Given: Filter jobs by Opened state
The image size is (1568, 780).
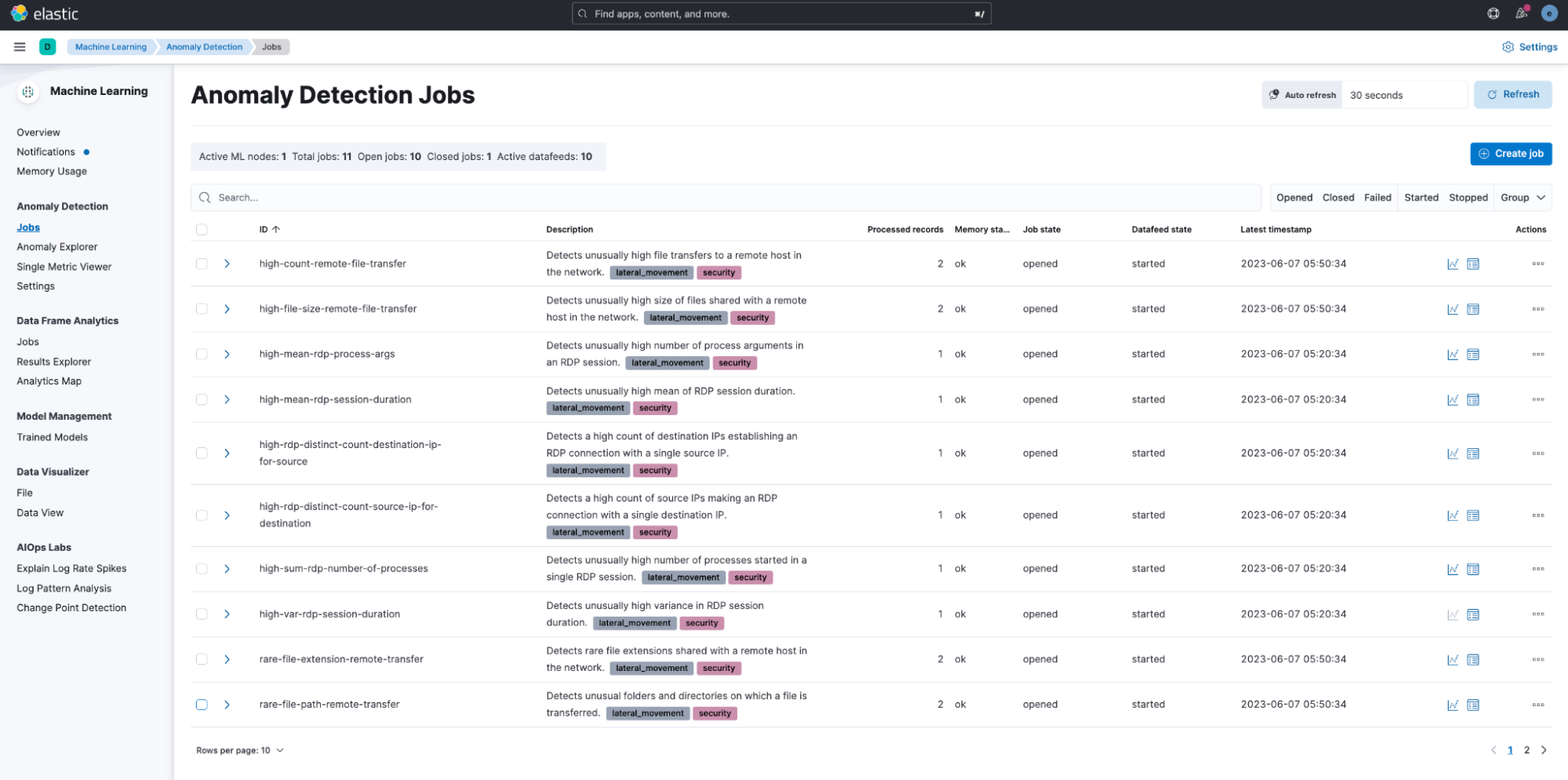Looking at the screenshot, I should (1294, 198).
